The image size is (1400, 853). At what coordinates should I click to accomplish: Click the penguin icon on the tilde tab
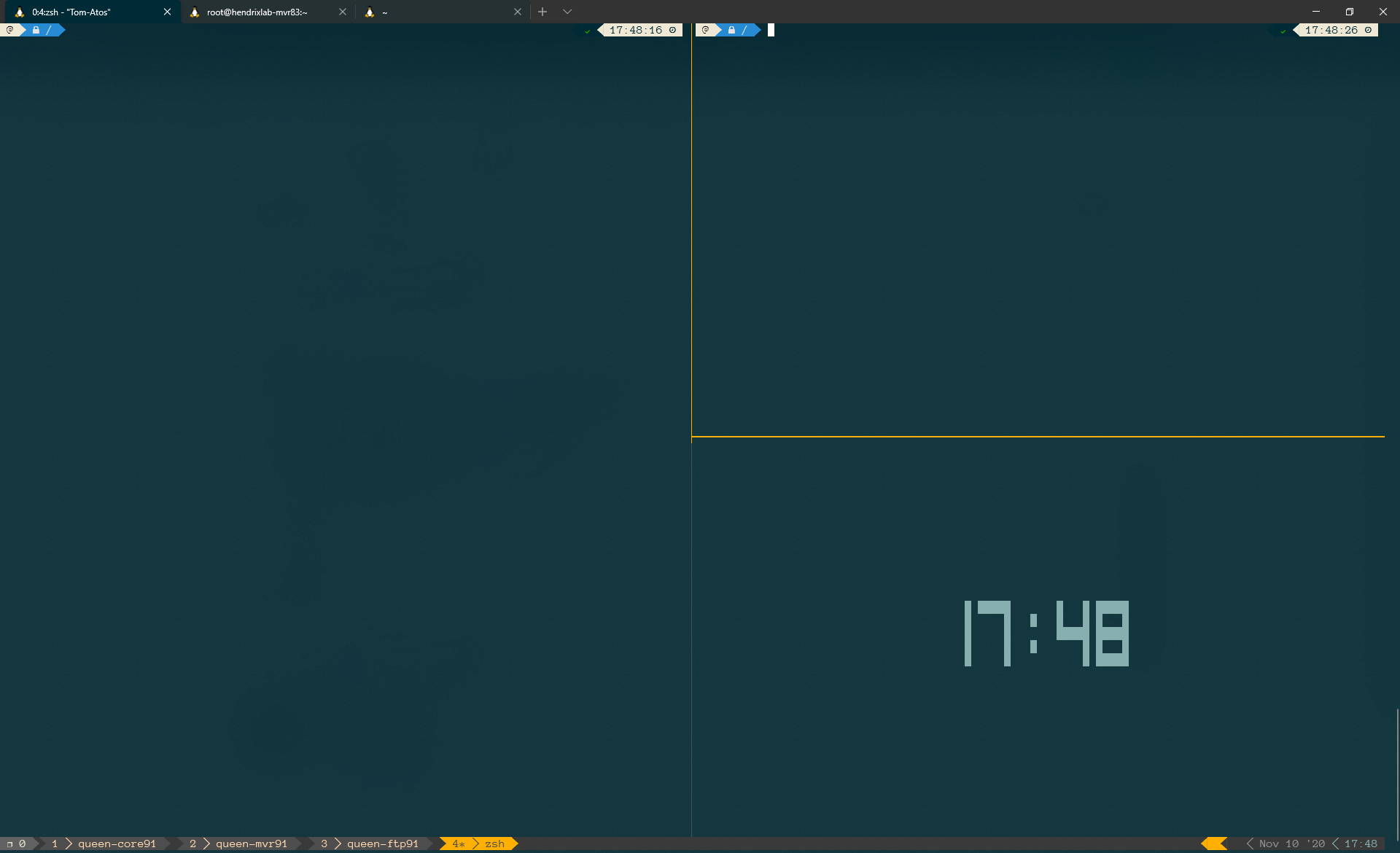[x=370, y=12]
